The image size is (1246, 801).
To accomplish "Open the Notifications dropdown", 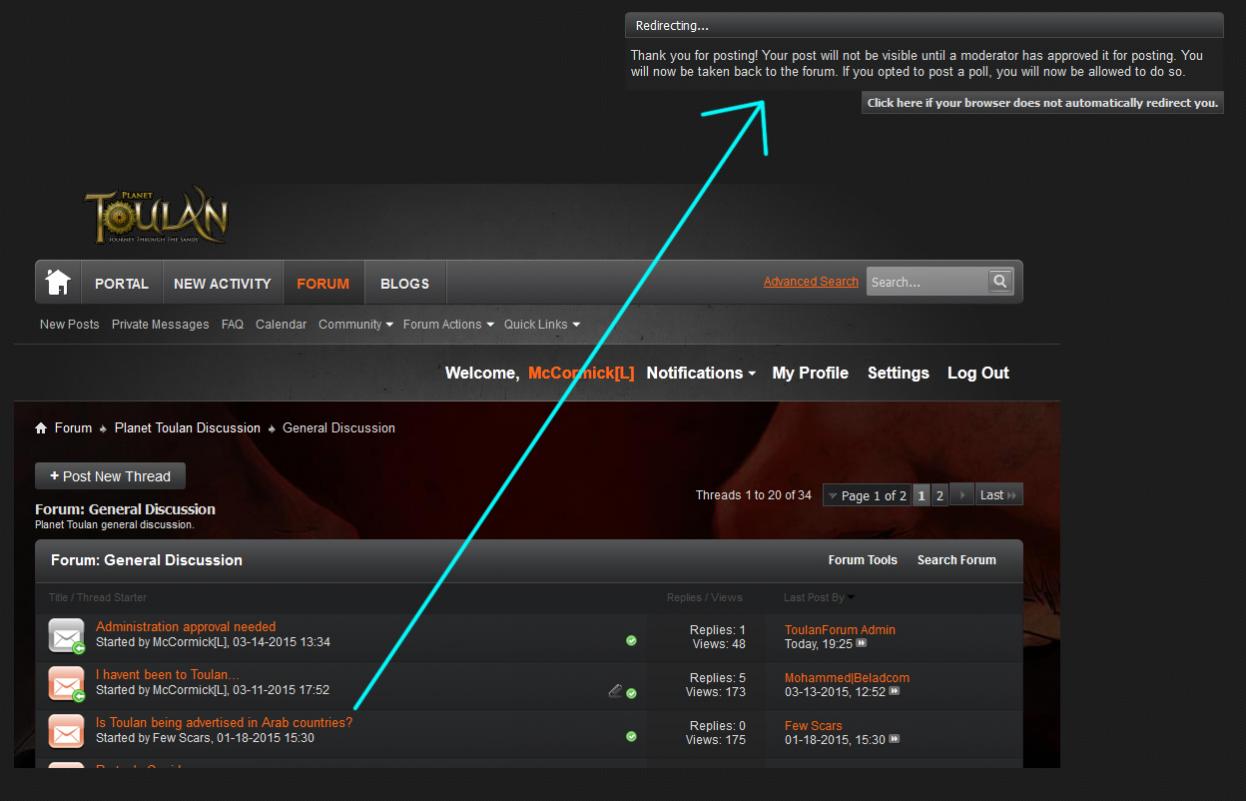I will 701,373.
